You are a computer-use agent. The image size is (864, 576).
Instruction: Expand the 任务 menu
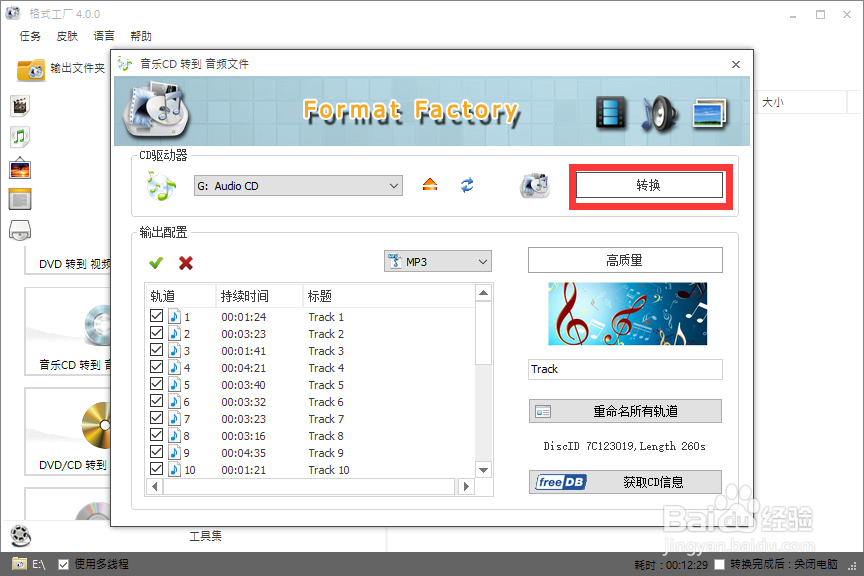[x=29, y=35]
